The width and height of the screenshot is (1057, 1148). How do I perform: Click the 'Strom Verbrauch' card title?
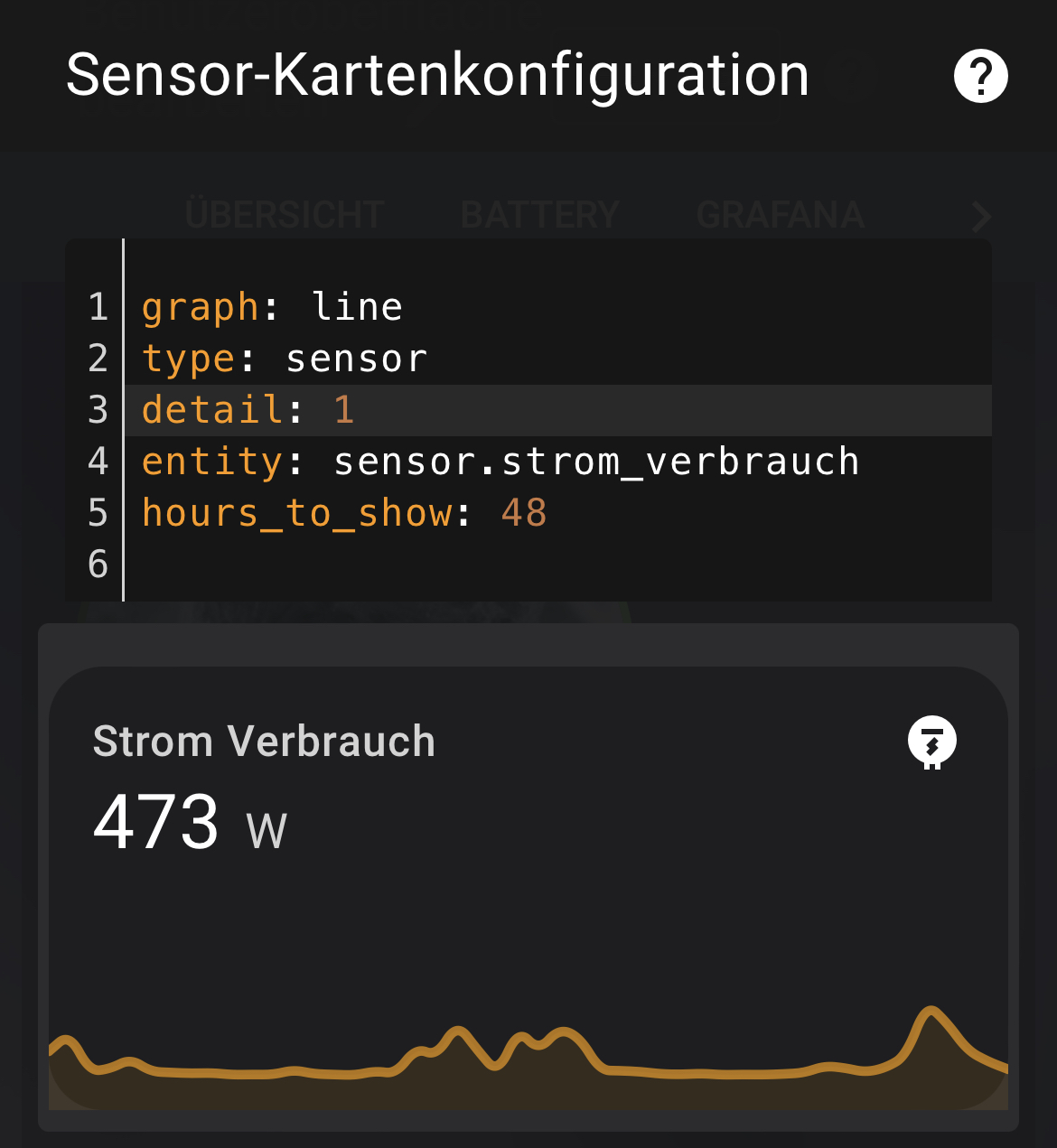pyautogui.click(x=264, y=742)
